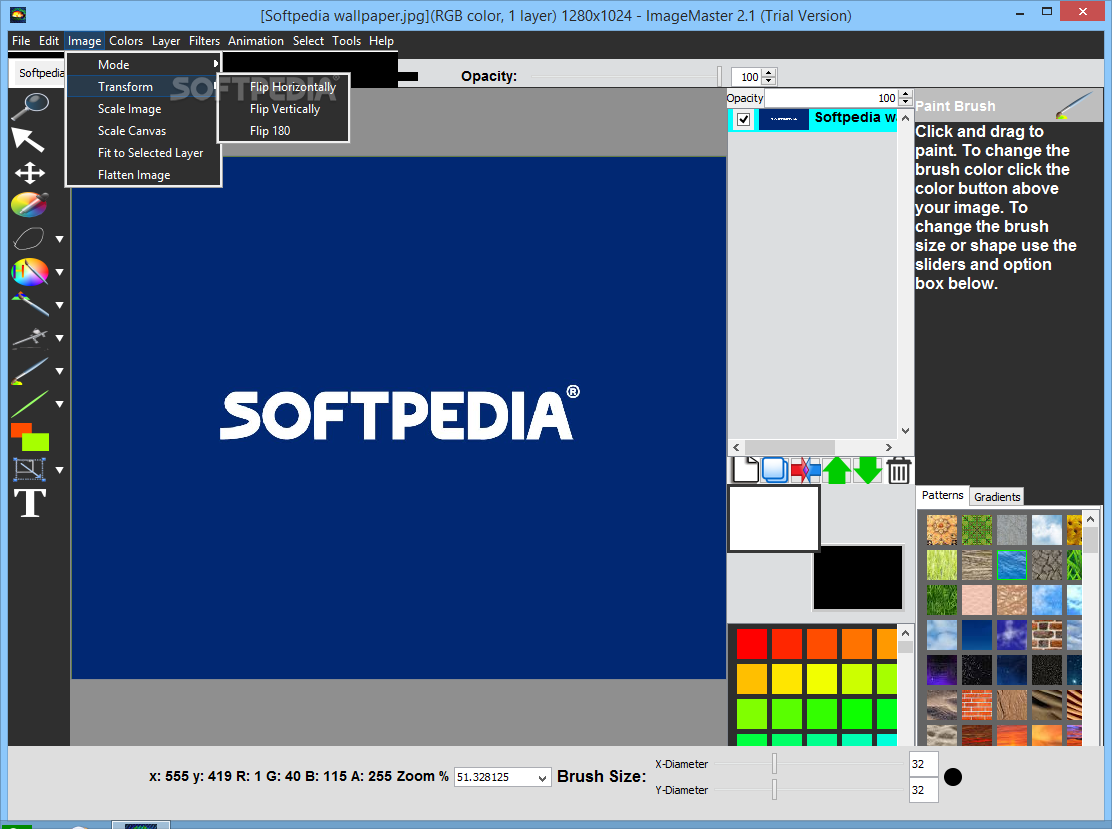Duplicate layer using blue squares icon

pos(774,471)
